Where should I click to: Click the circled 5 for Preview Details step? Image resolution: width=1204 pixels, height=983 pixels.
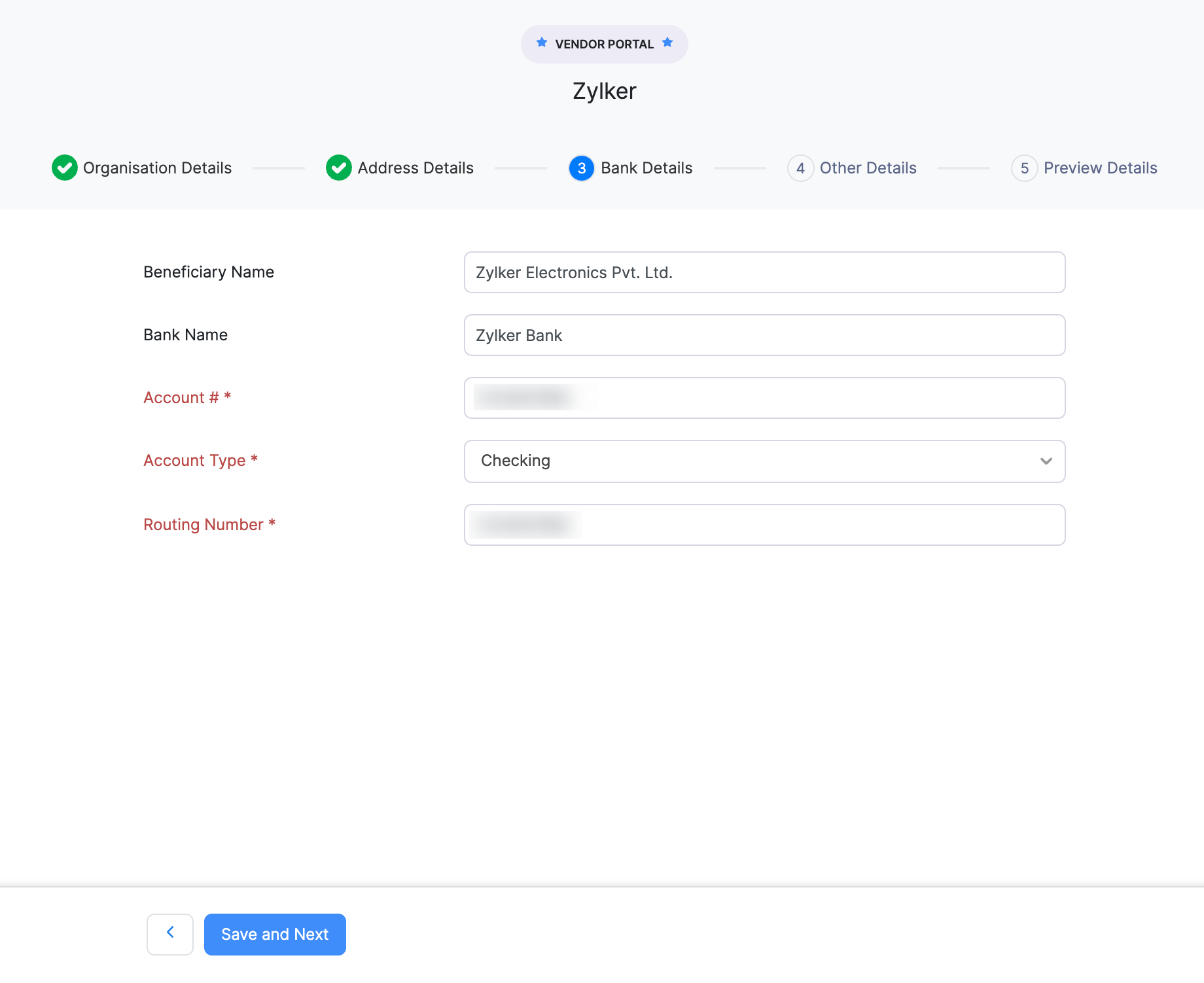[x=1025, y=168]
